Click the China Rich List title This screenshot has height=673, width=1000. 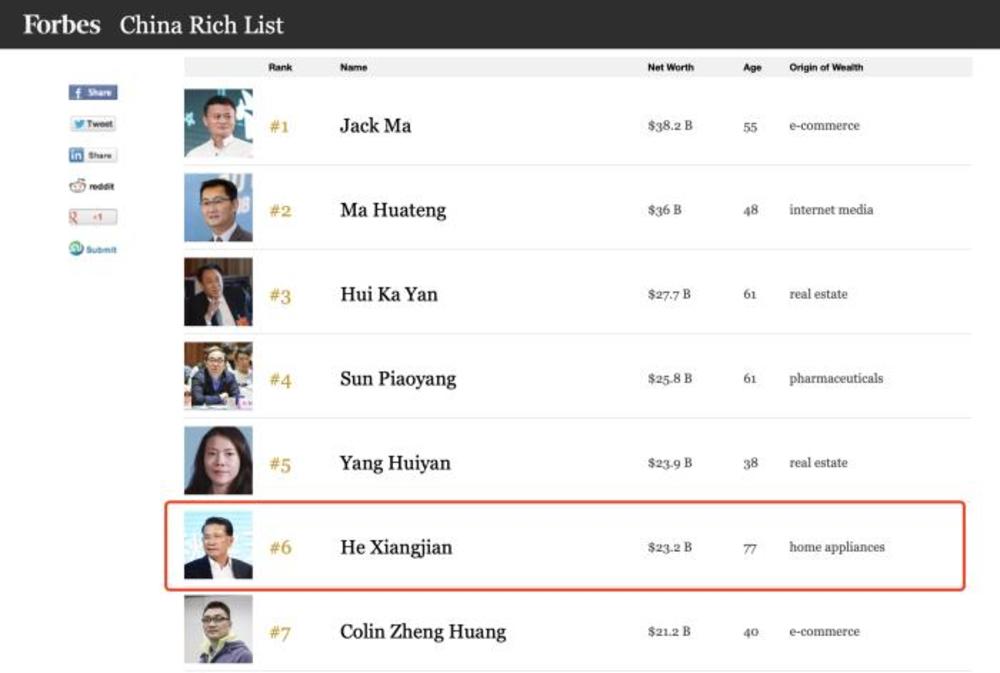201,25
